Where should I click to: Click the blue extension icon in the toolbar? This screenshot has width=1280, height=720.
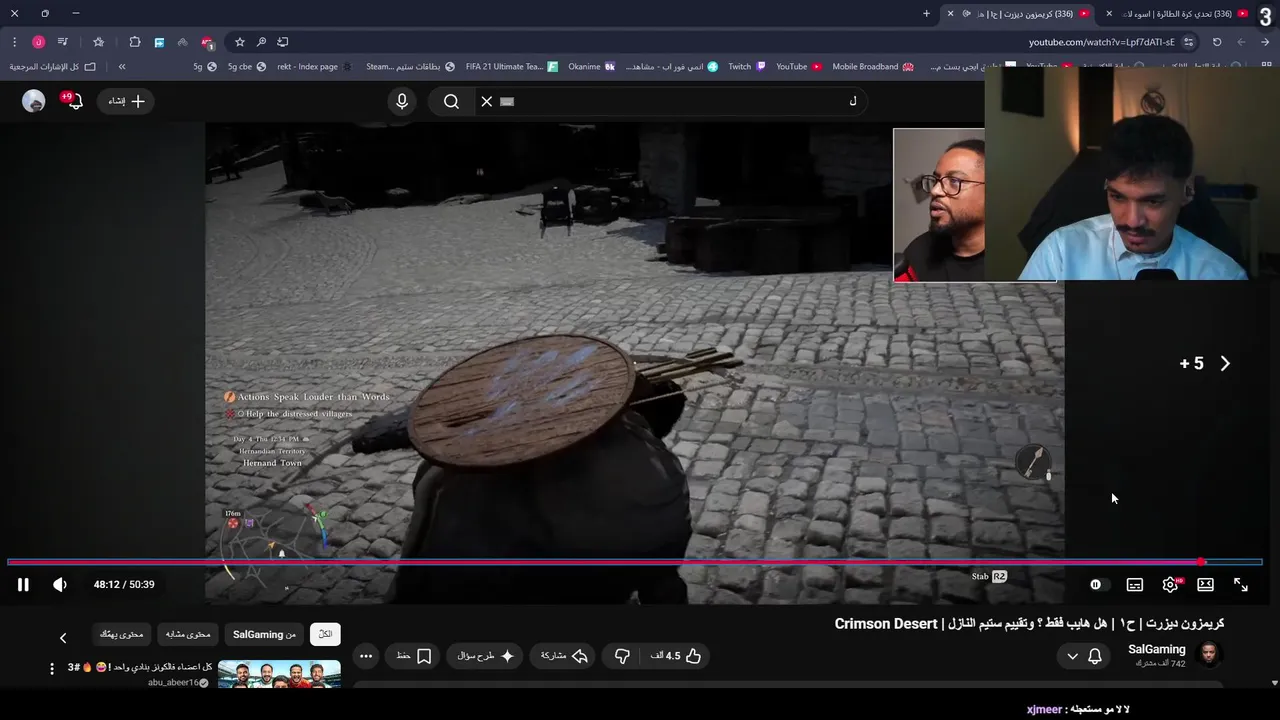click(159, 42)
